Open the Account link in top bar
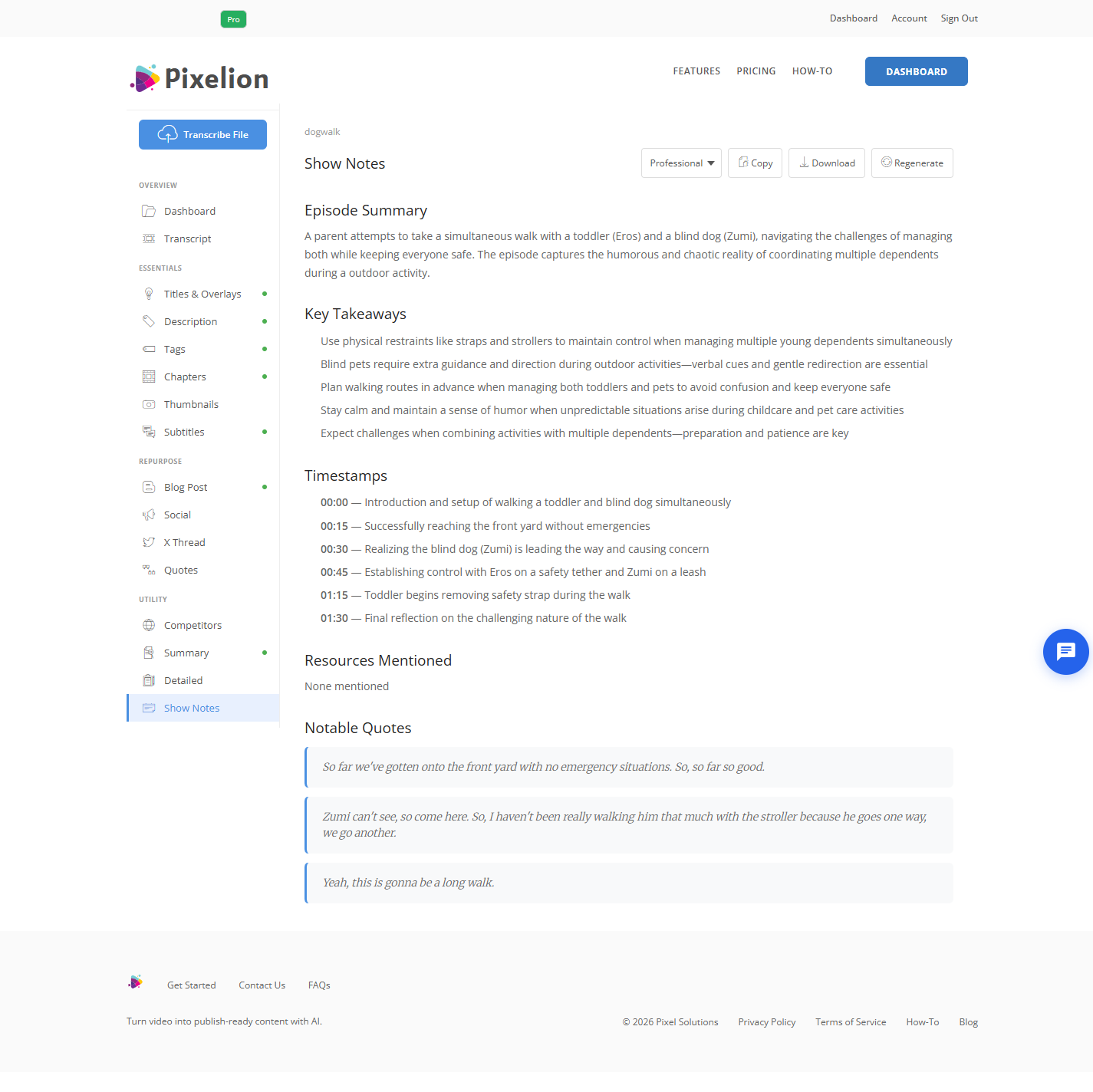 pos(909,18)
